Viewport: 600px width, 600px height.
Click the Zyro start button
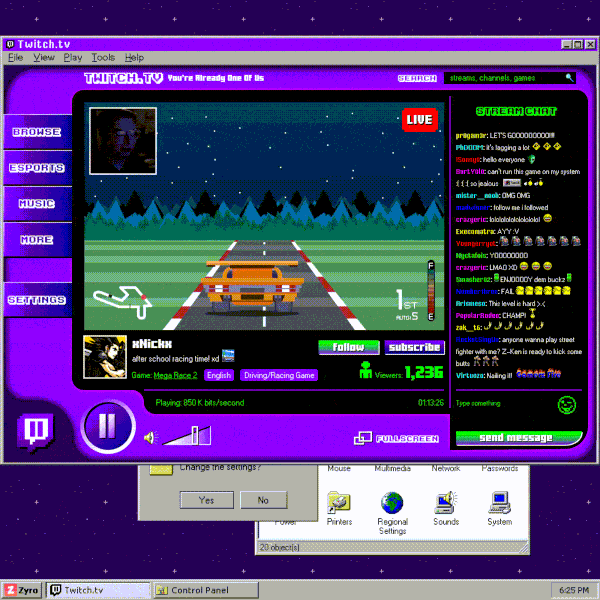tap(21, 590)
